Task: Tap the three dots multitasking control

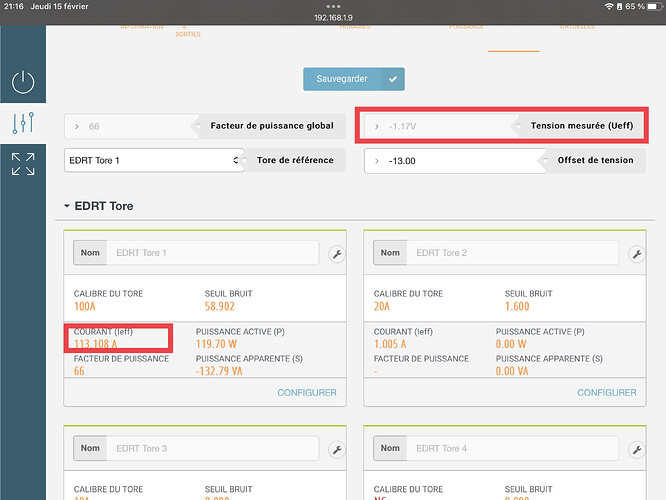Action: (333, 6)
